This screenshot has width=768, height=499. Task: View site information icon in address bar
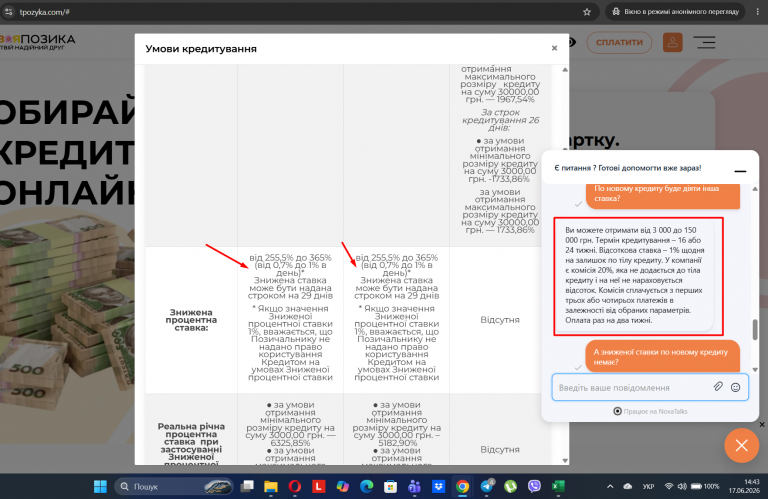[9, 12]
